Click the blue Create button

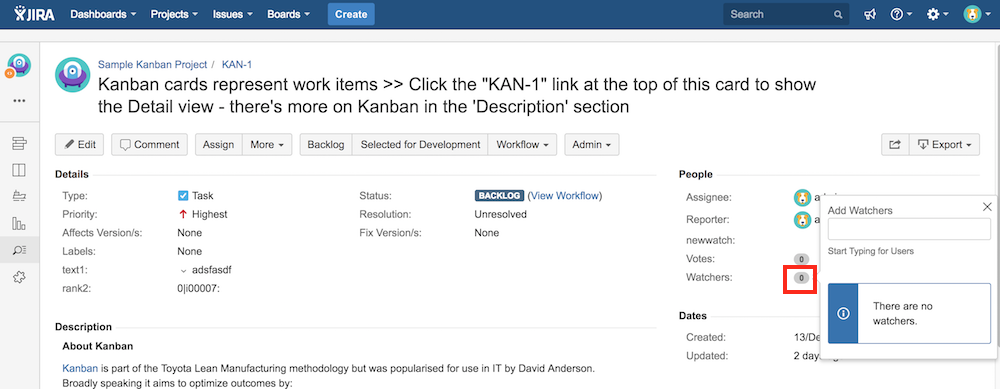click(x=351, y=14)
